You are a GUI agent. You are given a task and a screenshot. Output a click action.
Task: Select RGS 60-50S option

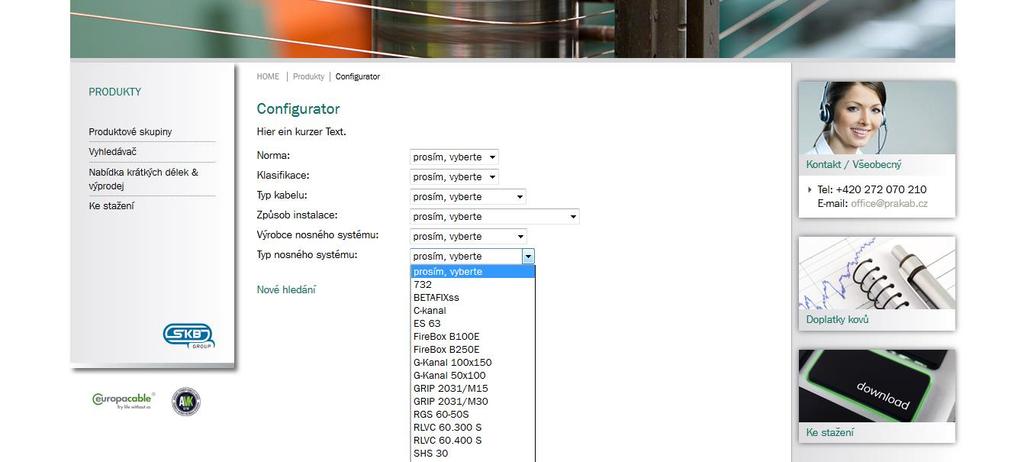tap(472, 414)
